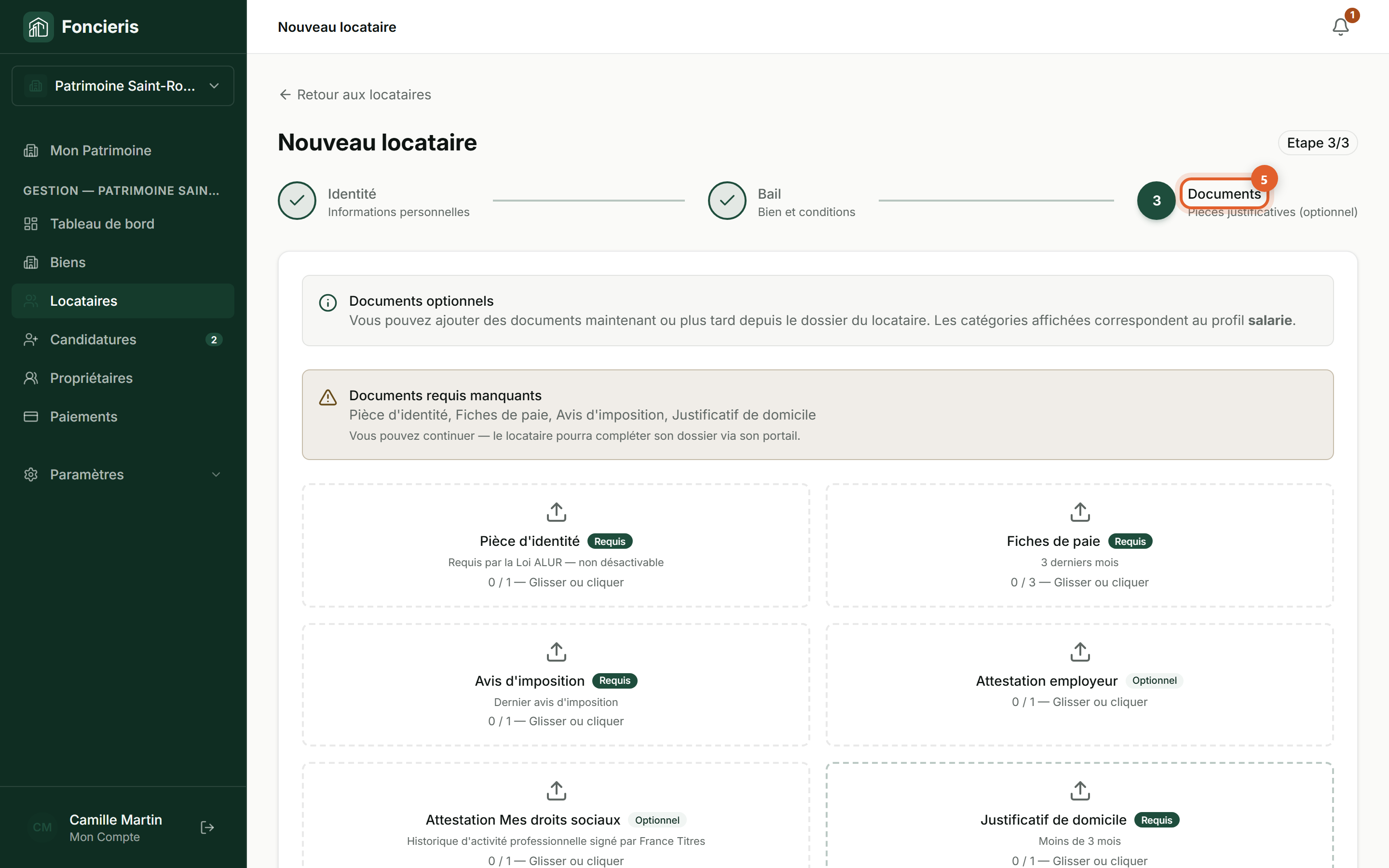
Task: Click the upload icon for Avis d'imposition
Action: point(556,651)
